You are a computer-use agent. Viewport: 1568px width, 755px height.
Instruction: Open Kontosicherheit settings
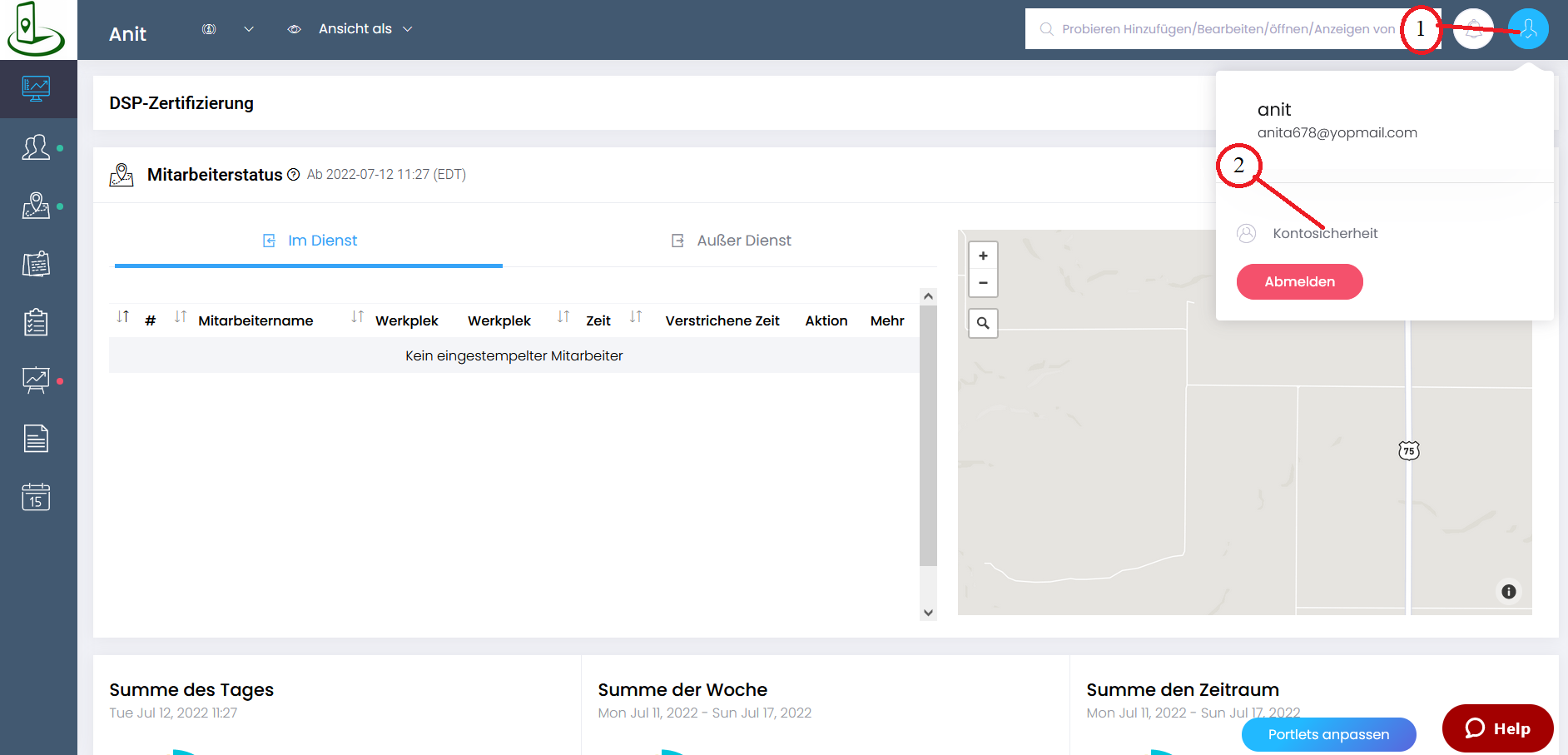pyautogui.click(x=1324, y=233)
